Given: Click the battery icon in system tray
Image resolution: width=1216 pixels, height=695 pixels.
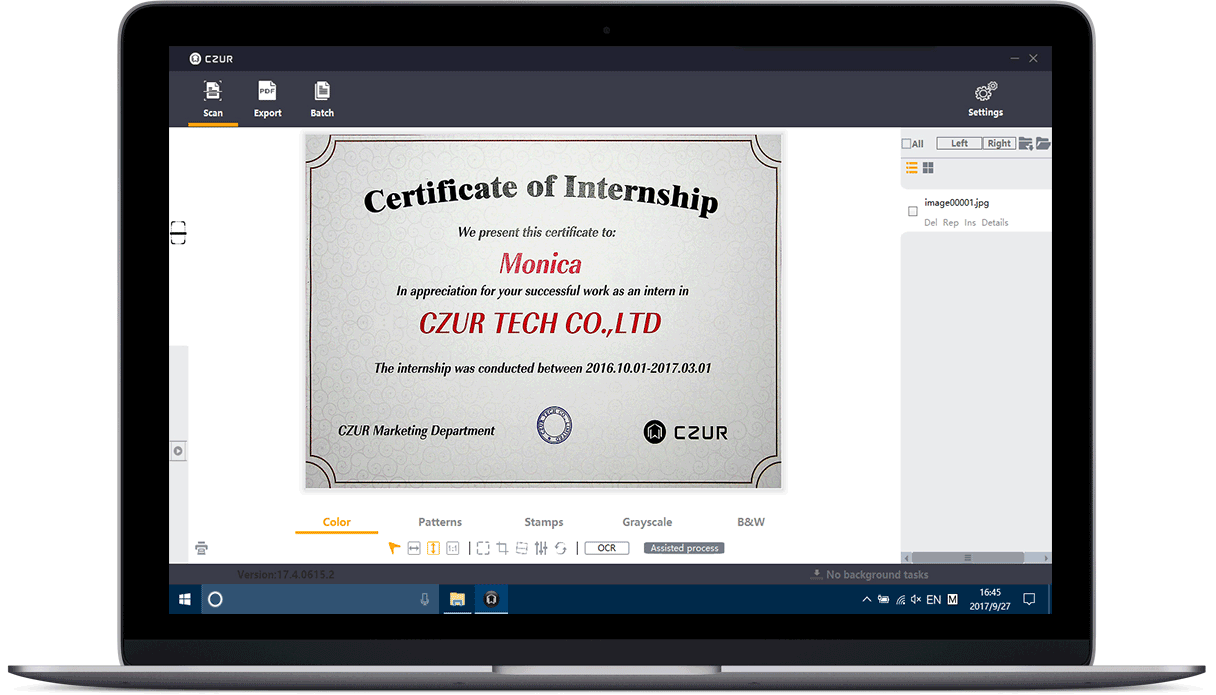Looking at the screenshot, I should point(883,600).
